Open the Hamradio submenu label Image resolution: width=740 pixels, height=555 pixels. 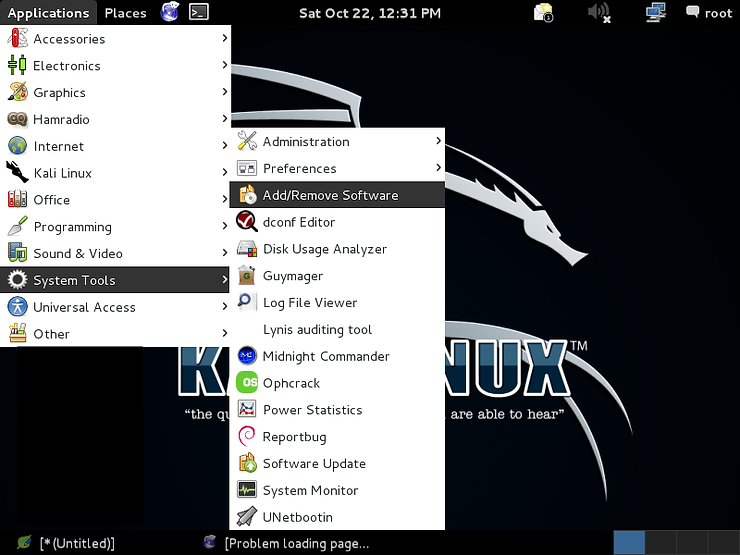point(61,119)
